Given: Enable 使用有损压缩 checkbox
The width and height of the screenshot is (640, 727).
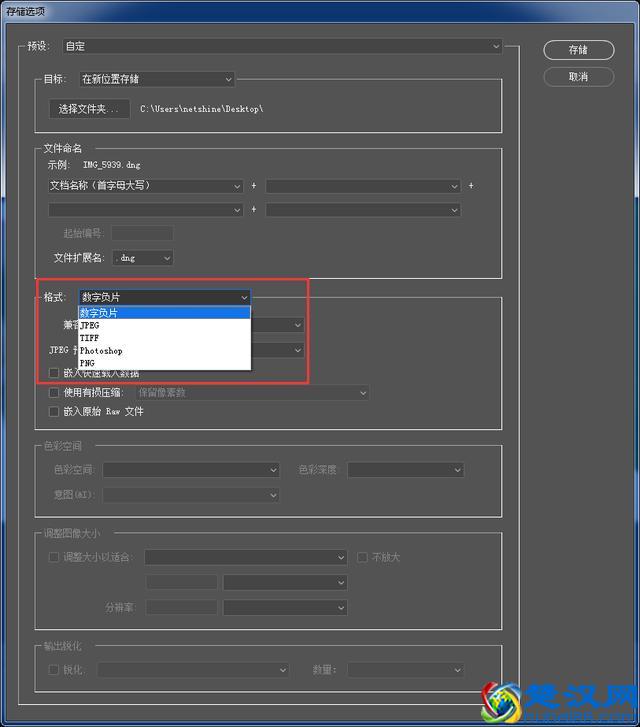Looking at the screenshot, I should tap(54, 393).
